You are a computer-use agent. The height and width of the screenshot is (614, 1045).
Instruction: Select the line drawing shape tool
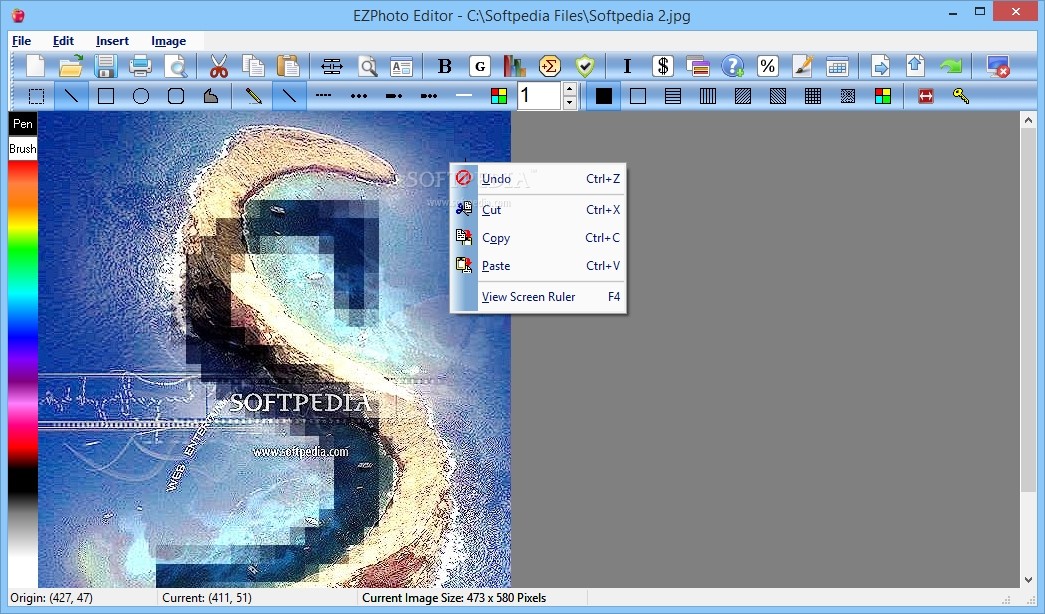pos(71,96)
